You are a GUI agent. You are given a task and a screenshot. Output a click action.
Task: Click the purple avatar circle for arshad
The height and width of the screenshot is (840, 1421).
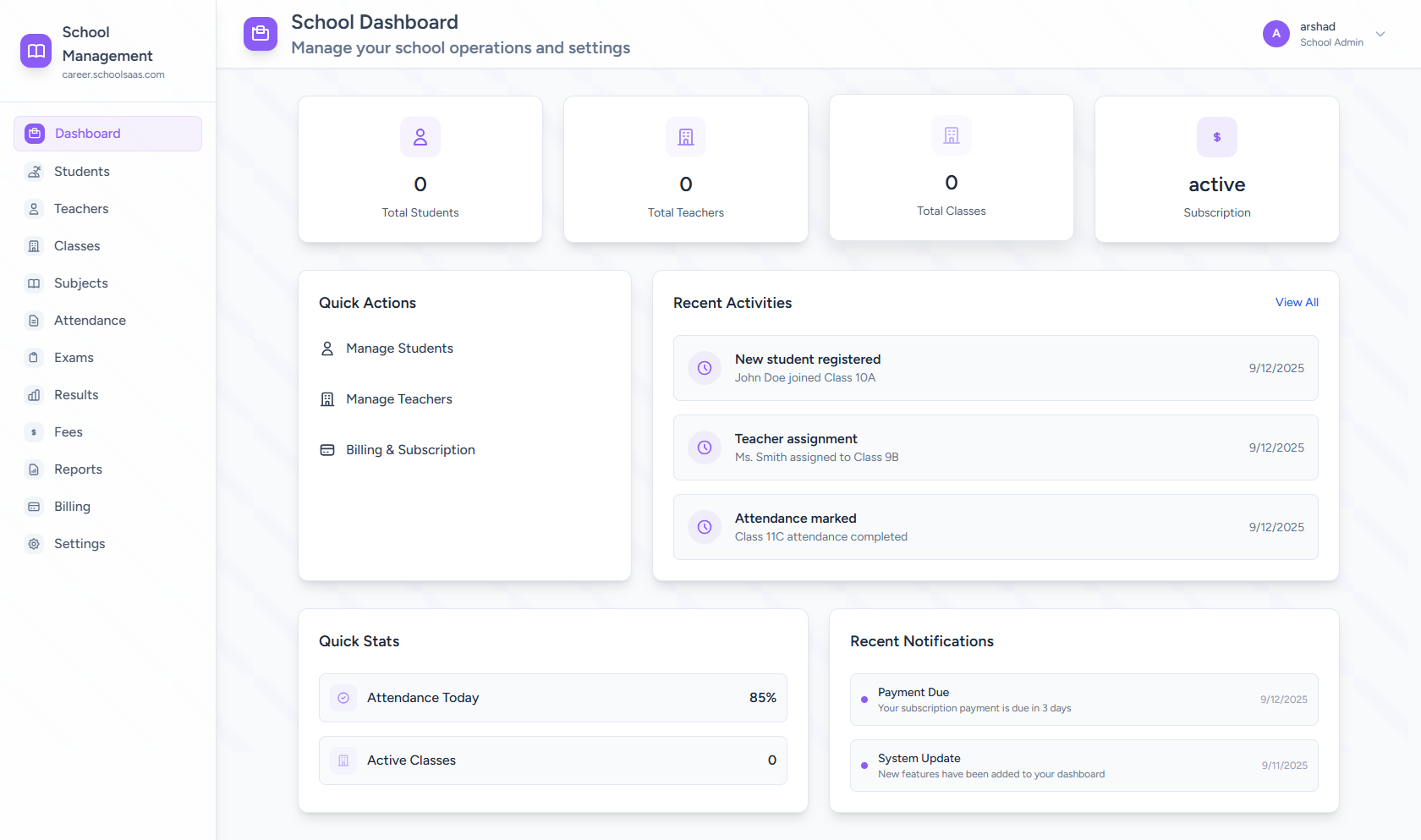[x=1276, y=34]
